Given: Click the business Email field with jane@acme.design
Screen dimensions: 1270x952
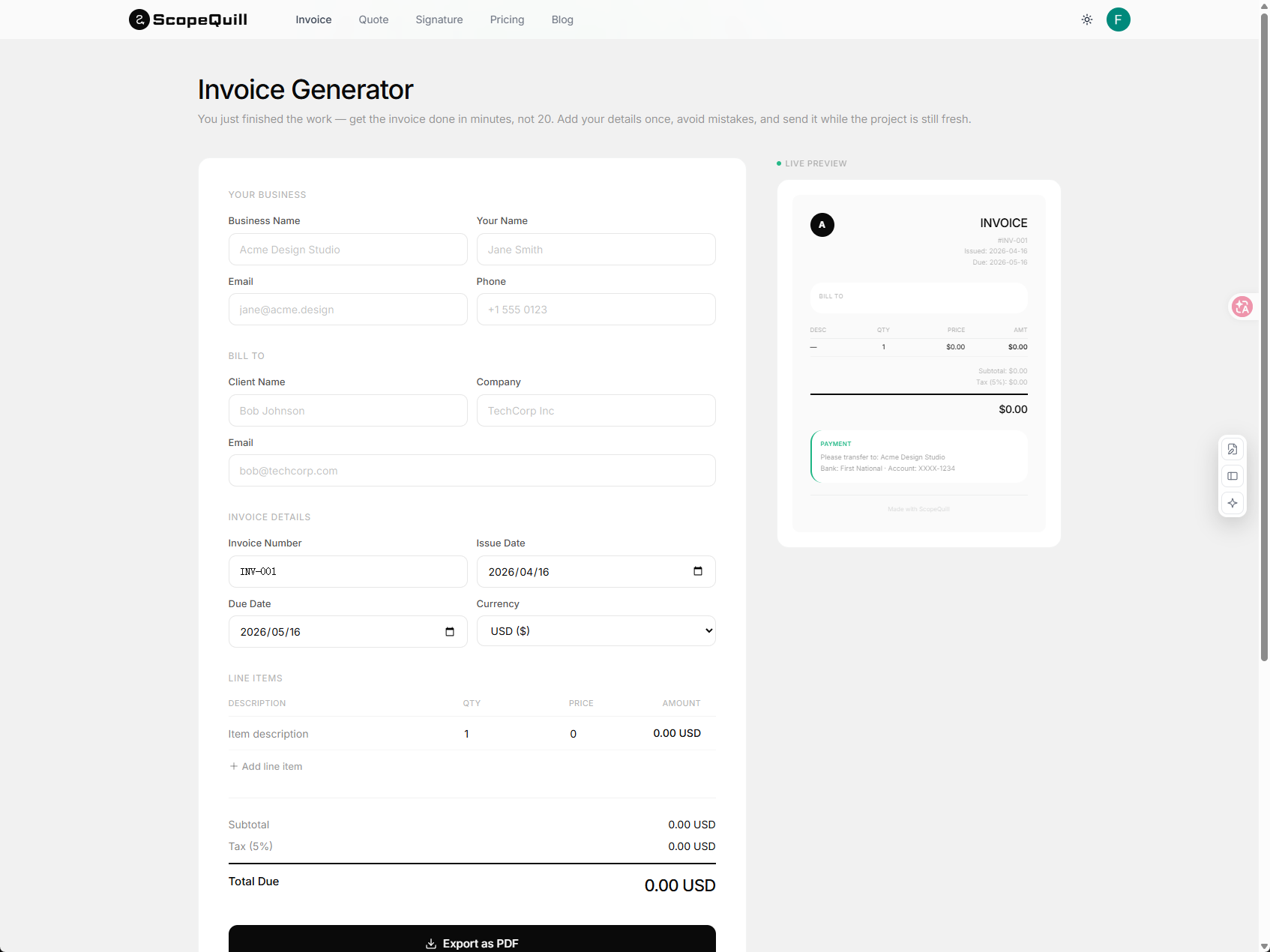Looking at the screenshot, I should click(x=348, y=309).
